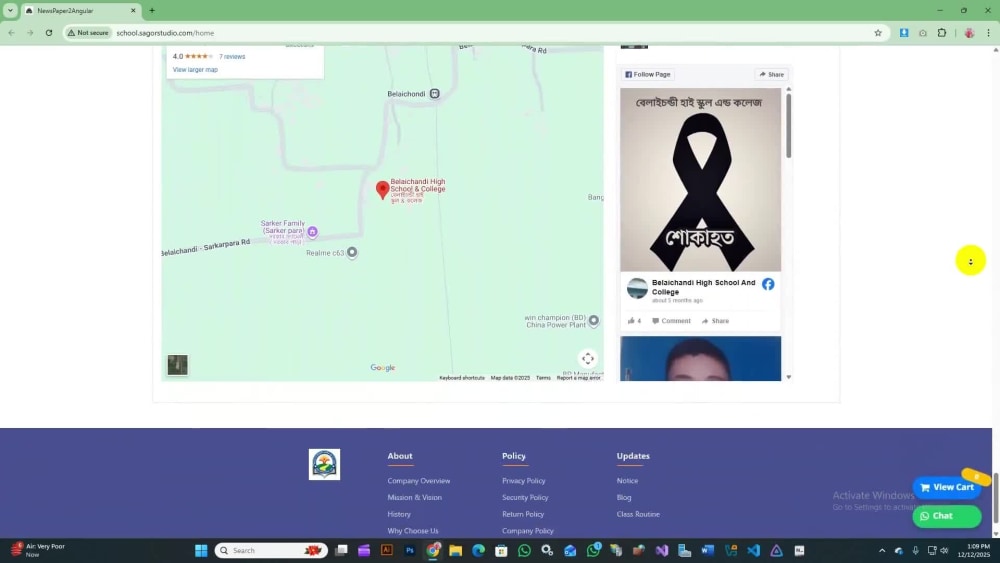Click the Facebook Follow Page button
This screenshot has width=1000, height=563.
pyautogui.click(x=647, y=75)
